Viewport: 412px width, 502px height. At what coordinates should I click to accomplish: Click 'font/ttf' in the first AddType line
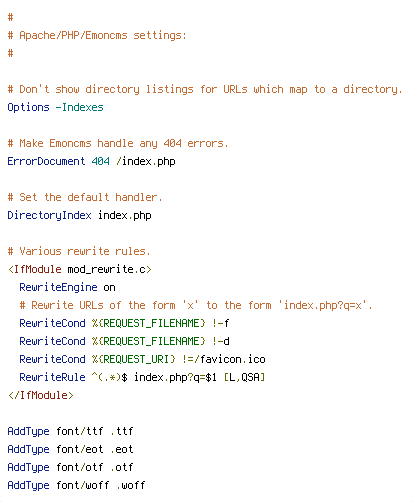coord(80,431)
